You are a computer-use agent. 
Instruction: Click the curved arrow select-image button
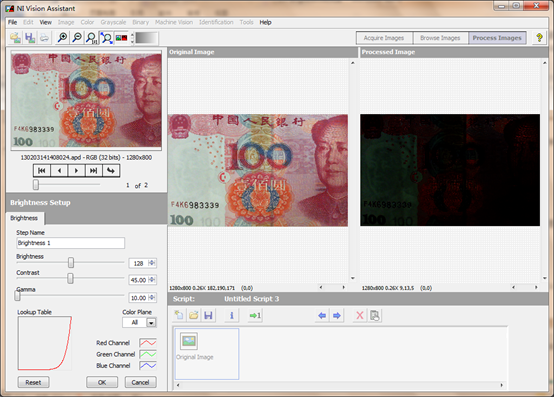[x=111, y=171]
